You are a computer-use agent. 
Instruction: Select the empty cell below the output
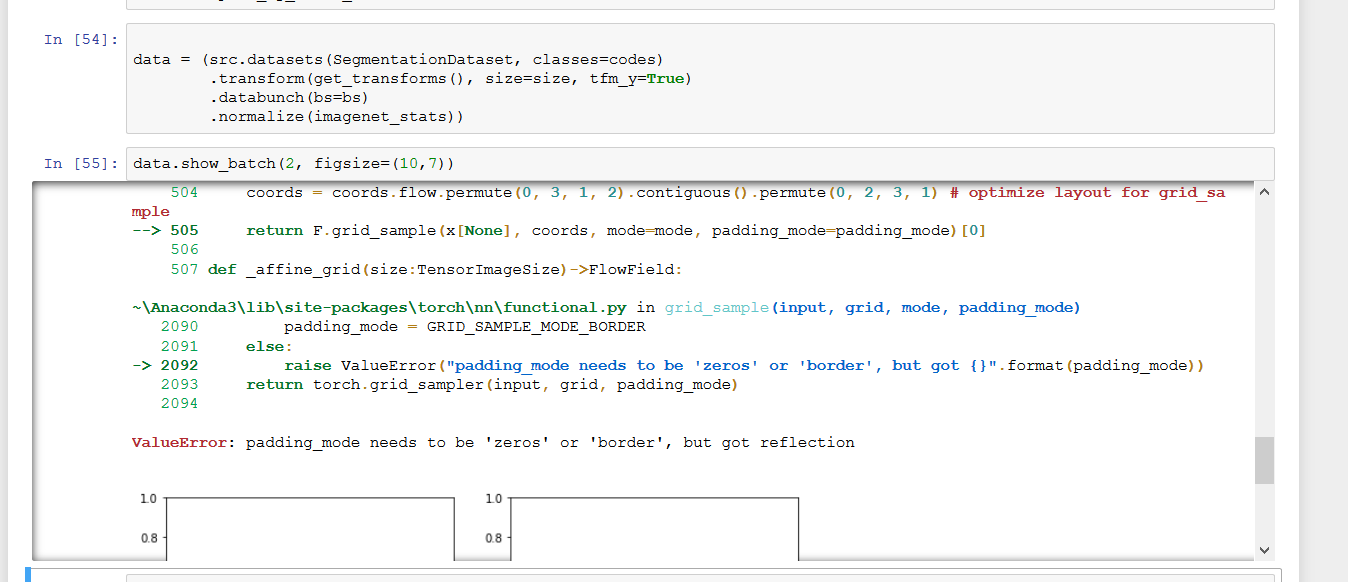click(x=700, y=576)
